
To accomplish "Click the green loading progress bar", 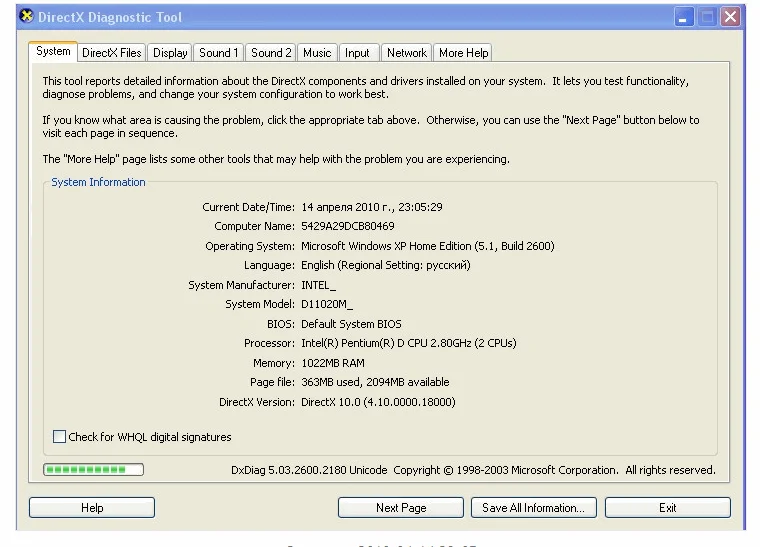I will [x=93, y=469].
